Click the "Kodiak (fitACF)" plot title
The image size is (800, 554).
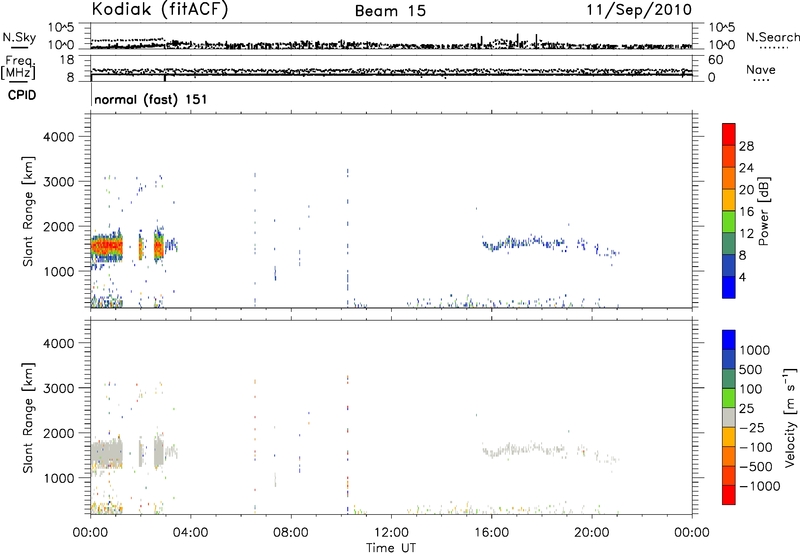(160, 9)
